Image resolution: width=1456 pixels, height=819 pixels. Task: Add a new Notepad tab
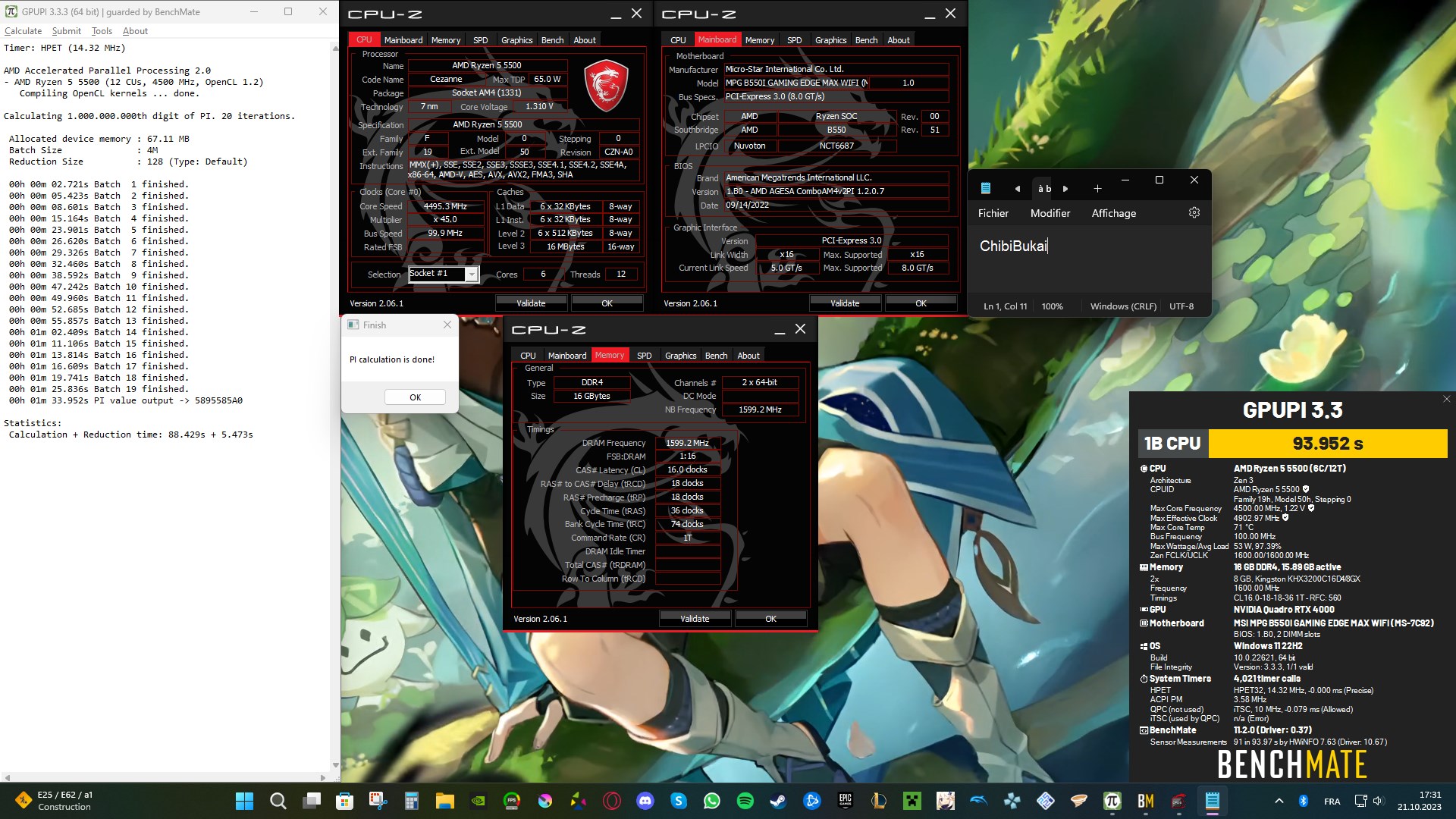[x=1097, y=189]
